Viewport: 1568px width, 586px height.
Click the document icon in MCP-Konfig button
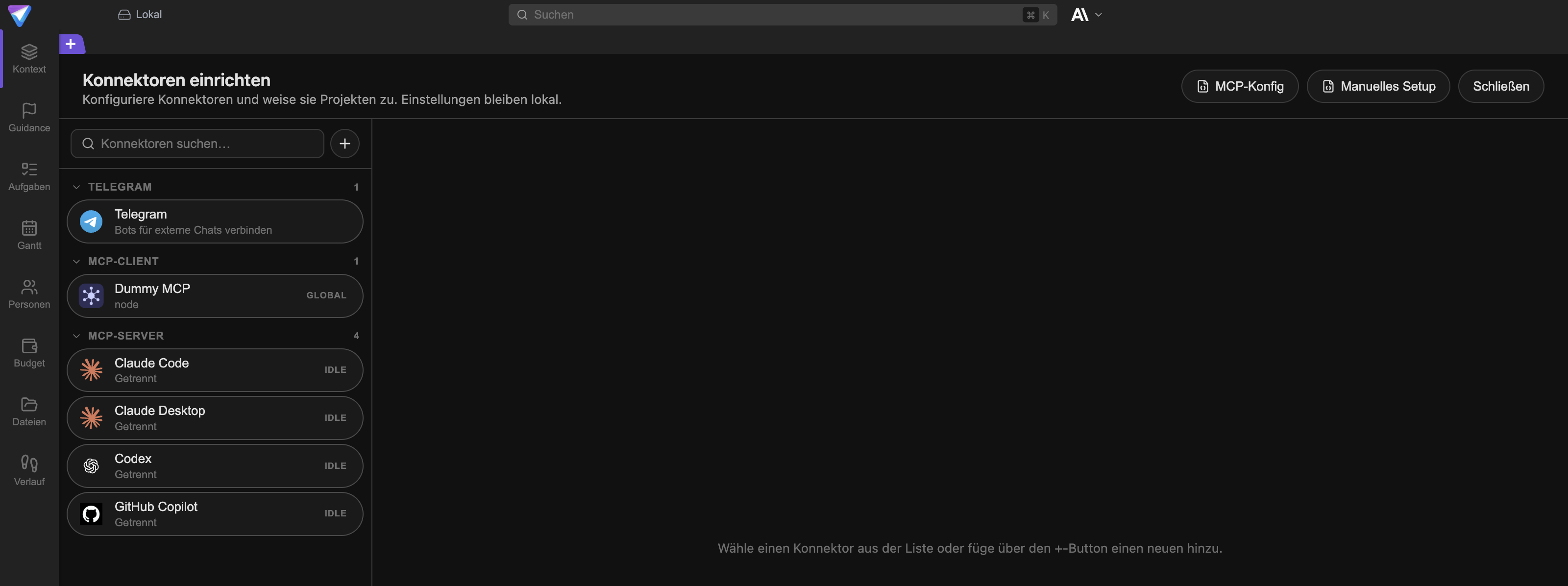click(x=1203, y=86)
